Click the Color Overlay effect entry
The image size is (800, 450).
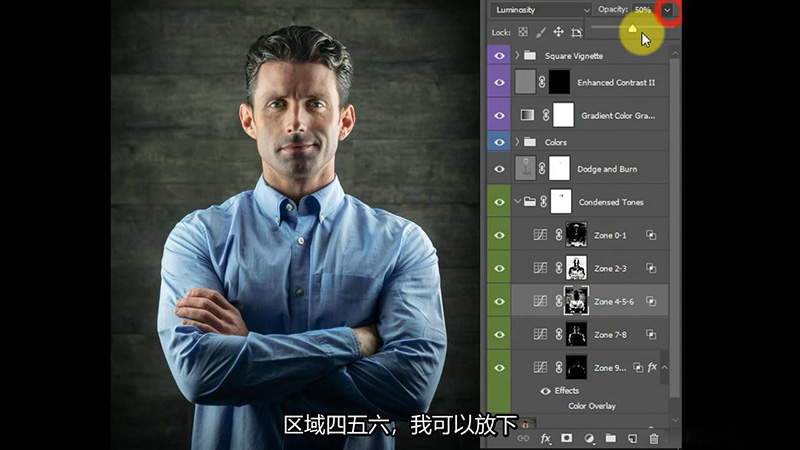(x=592, y=406)
